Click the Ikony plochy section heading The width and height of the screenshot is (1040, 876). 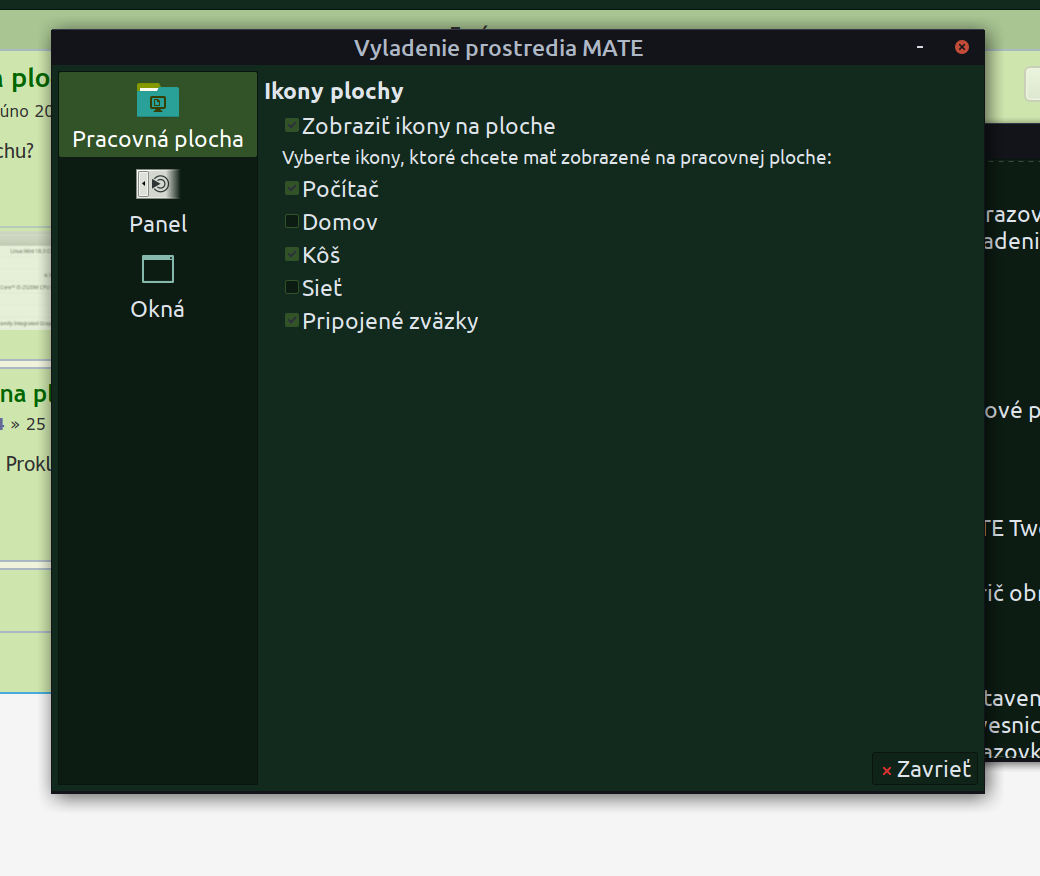pos(334,91)
